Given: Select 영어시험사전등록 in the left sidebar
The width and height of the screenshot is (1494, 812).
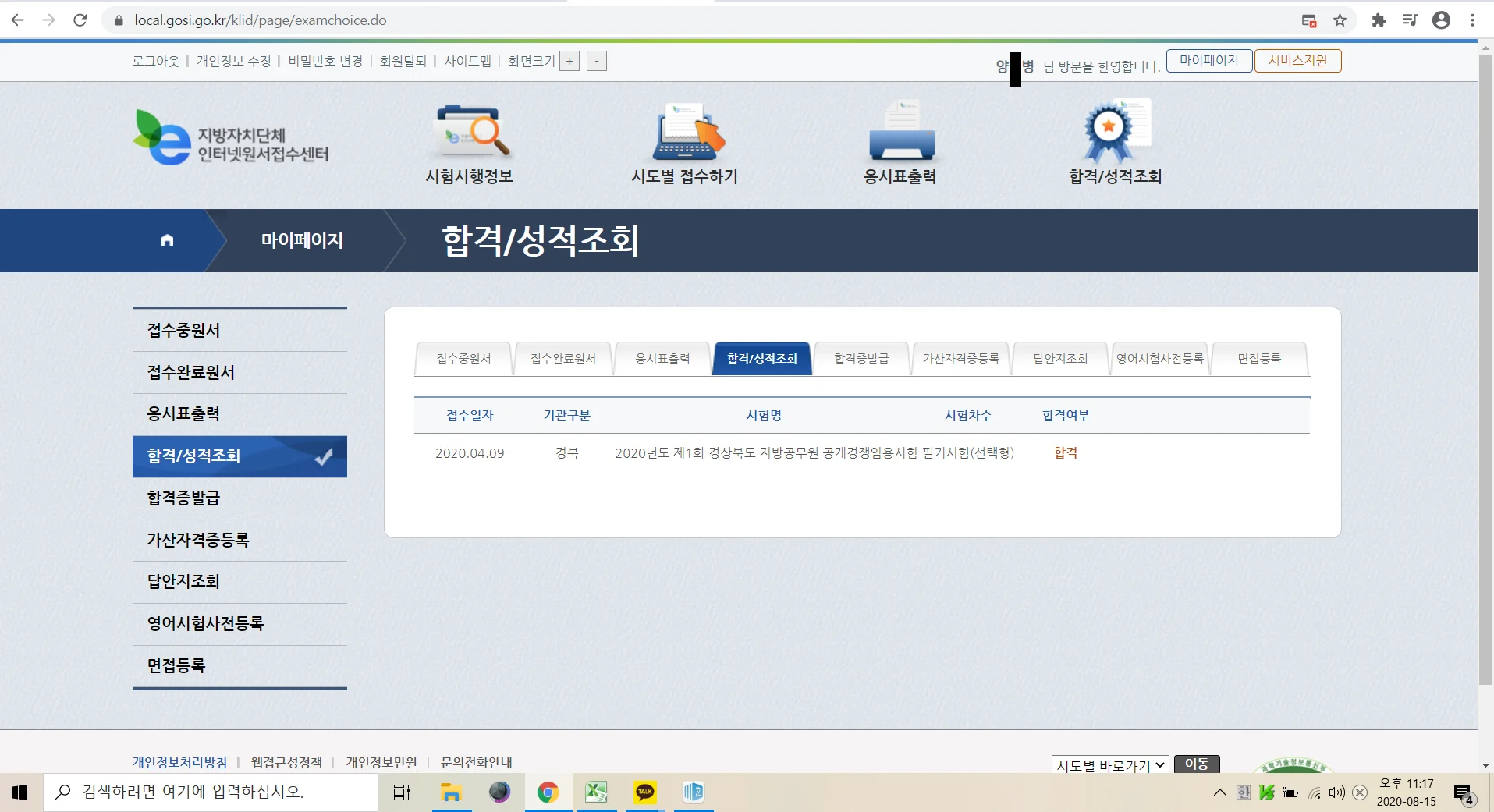Looking at the screenshot, I should click(x=206, y=623).
